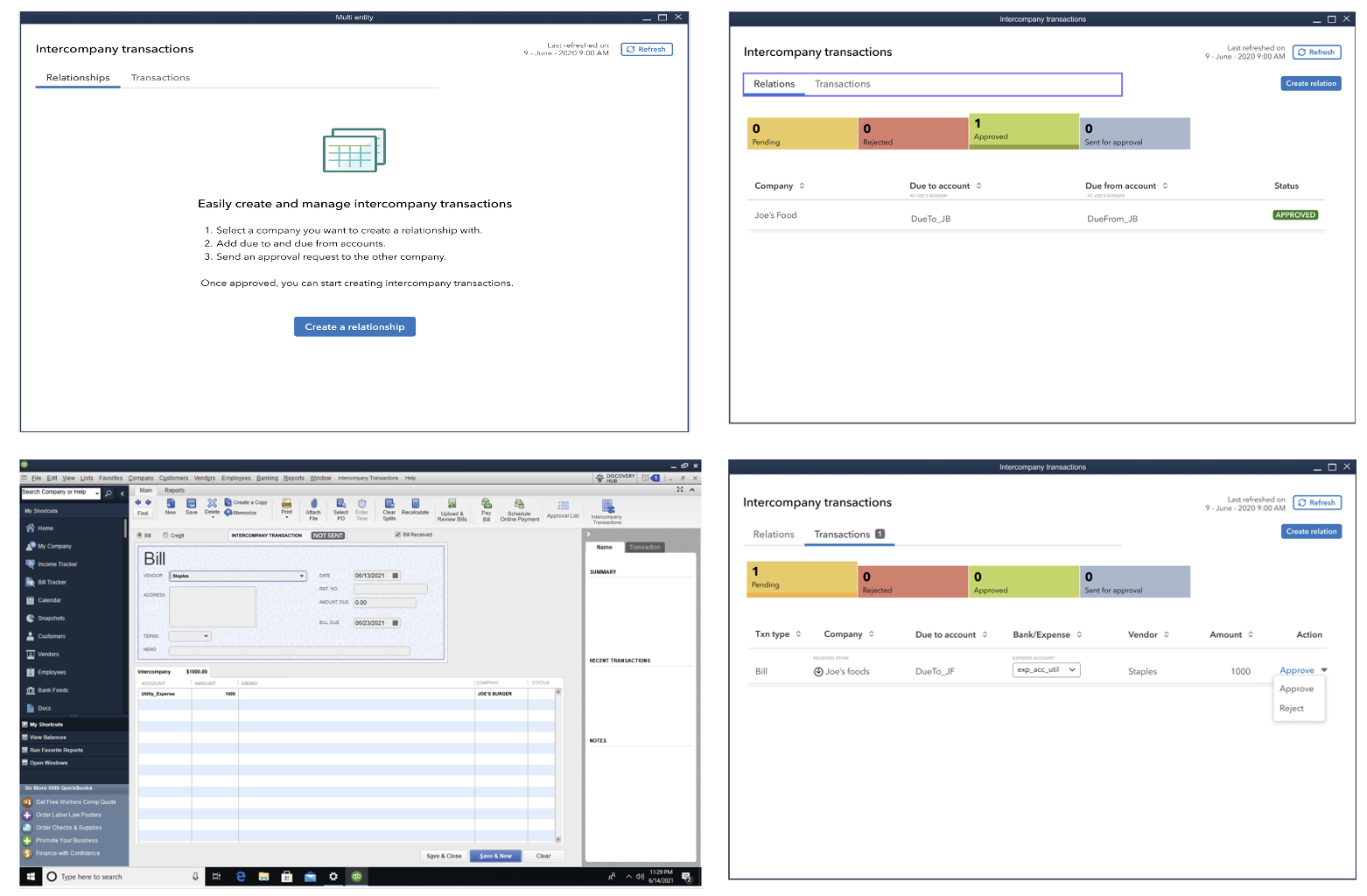Screen dimensions: 1367x896
Task: Switch to the Transaction tab in the side panel
Action: point(645,548)
